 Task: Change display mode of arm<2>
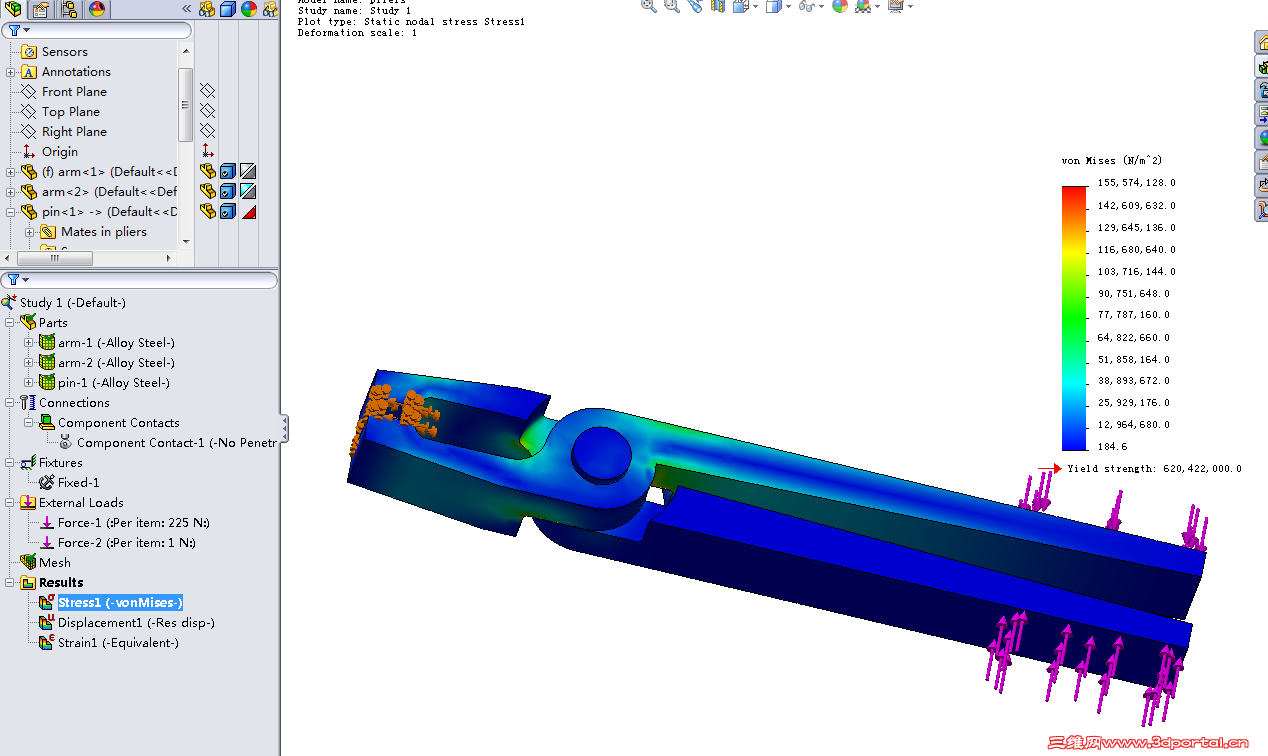pos(228,191)
